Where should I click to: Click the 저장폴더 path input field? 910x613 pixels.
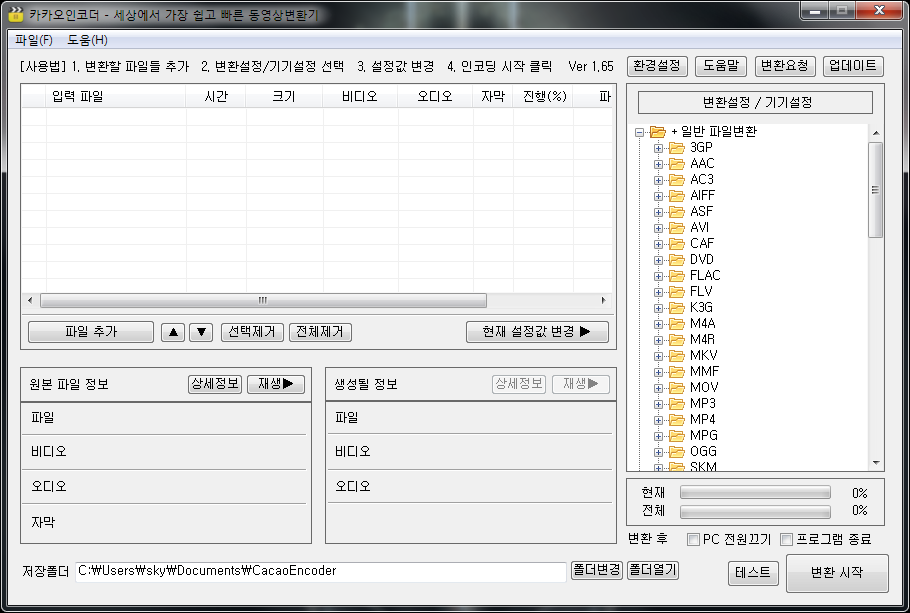coord(321,571)
